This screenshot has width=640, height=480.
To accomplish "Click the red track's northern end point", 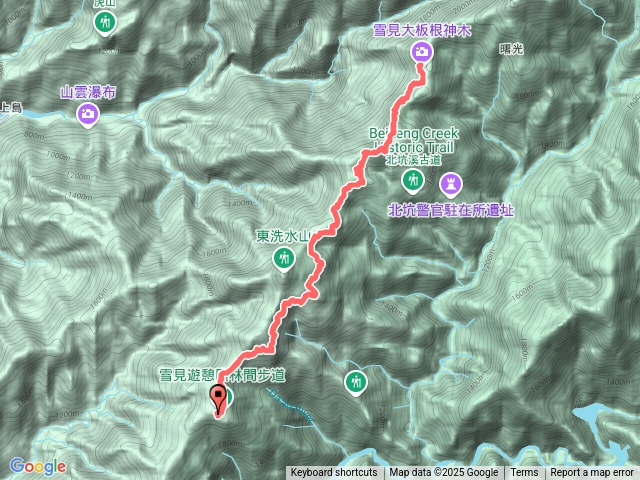I will tap(420, 66).
